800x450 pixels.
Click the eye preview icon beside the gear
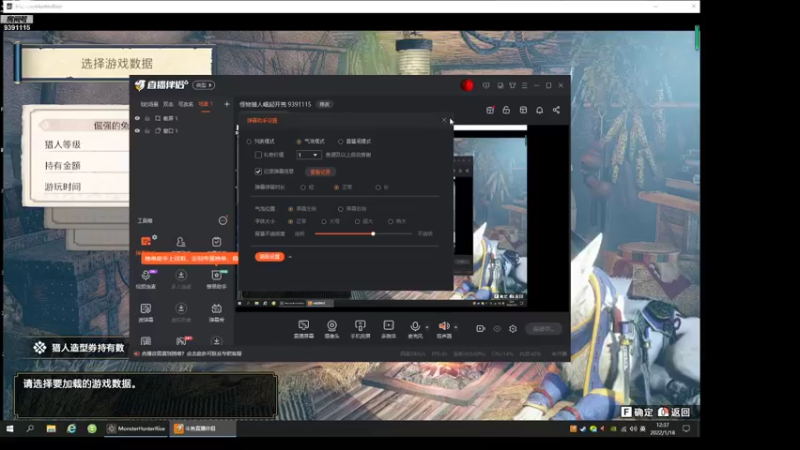497,329
